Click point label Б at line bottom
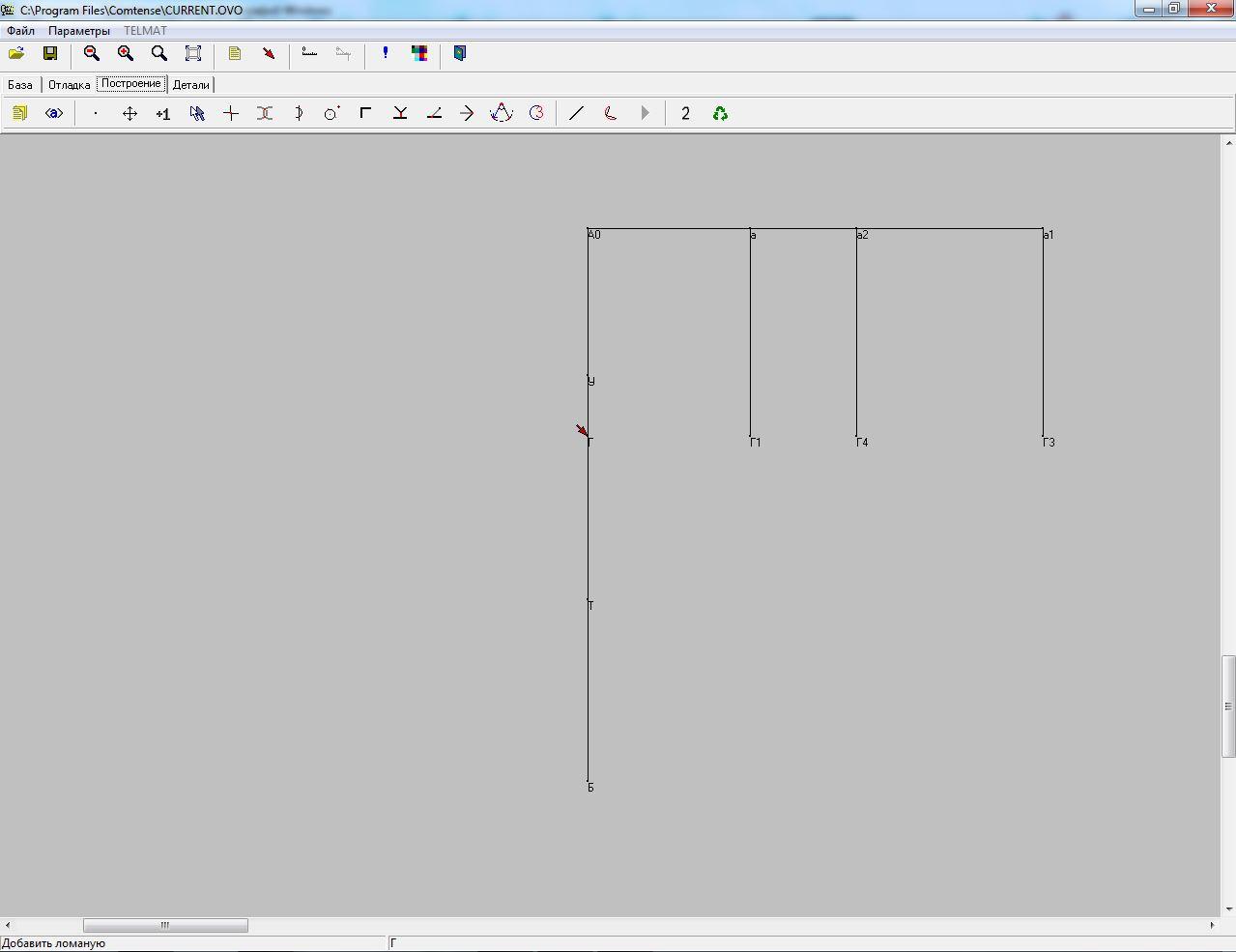 click(590, 788)
